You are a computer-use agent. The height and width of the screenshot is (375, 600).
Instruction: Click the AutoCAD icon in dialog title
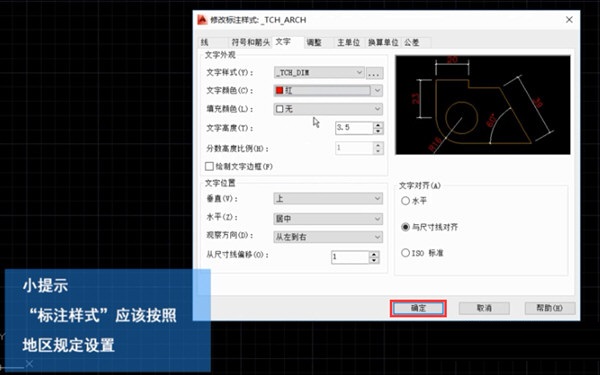click(x=202, y=20)
